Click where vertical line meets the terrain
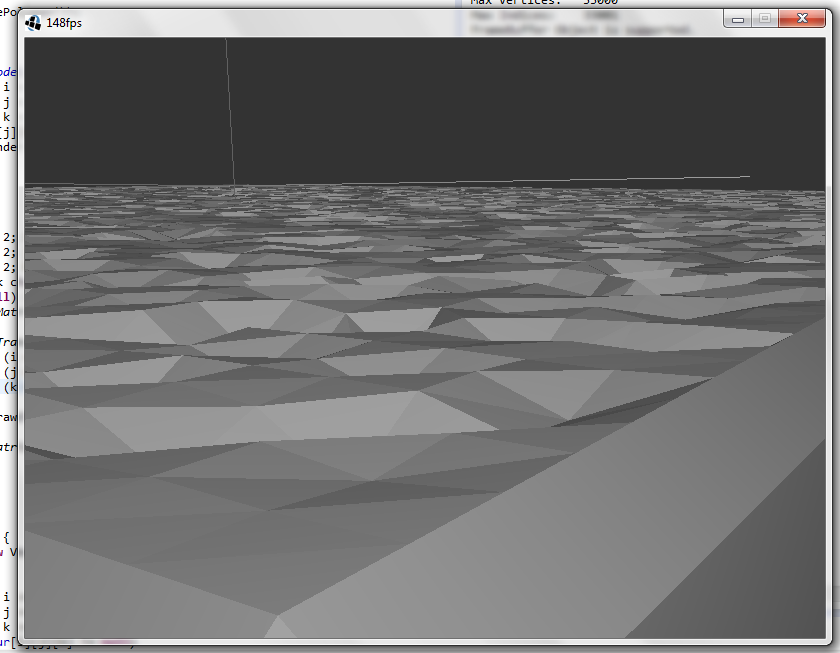Viewport: 840px width, 653px height. (x=234, y=186)
